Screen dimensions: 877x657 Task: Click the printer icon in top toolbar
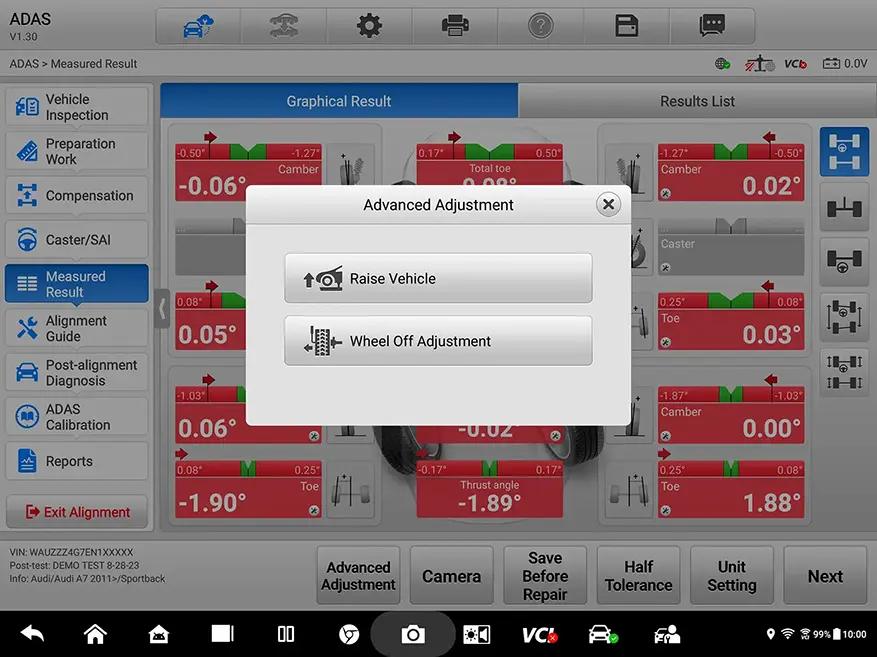(456, 26)
